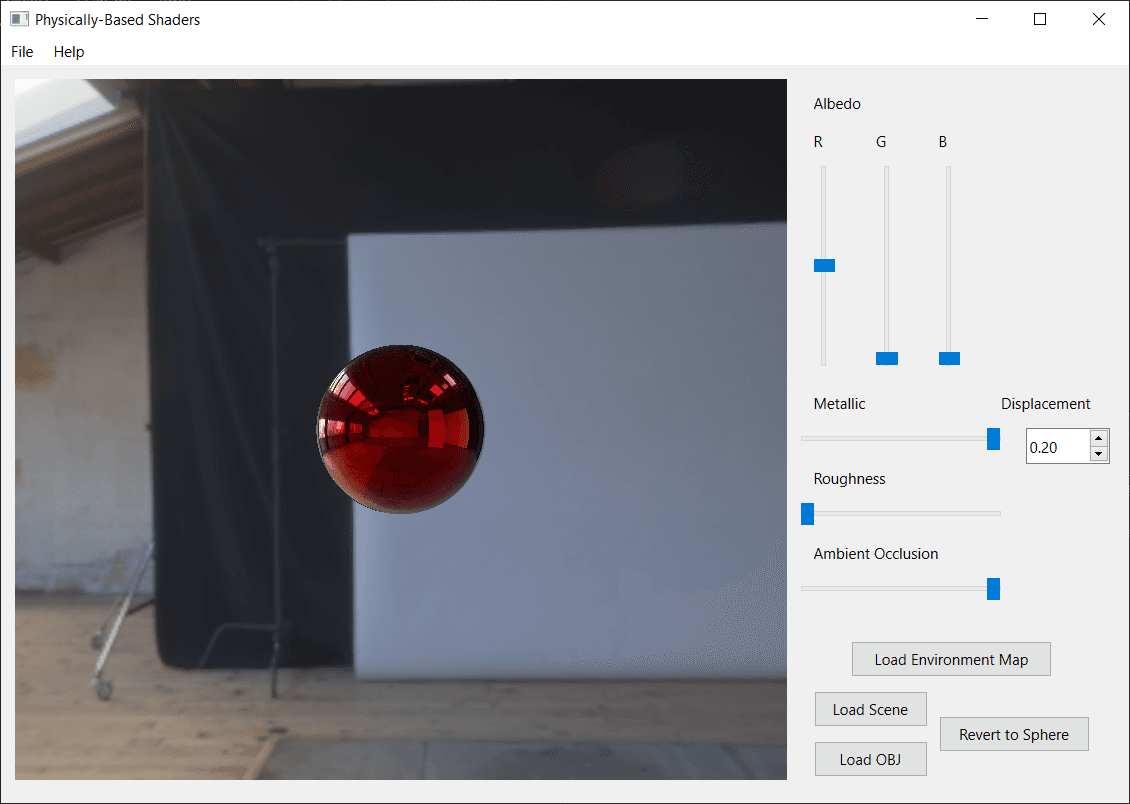The width and height of the screenshot is (1130, 804).
Task: Click the Roughness label
Action: (x=849, y=479)
